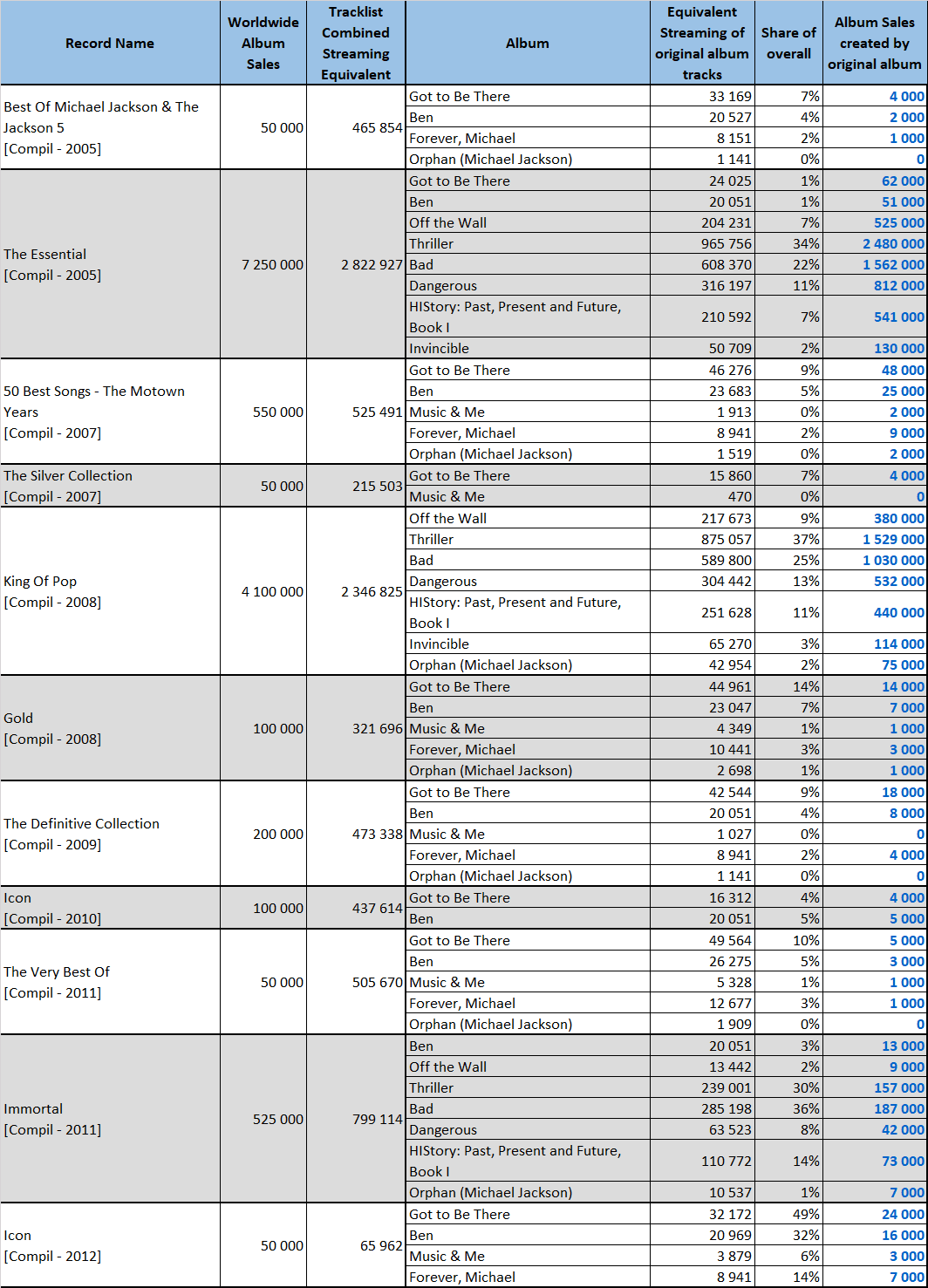
Task: Click "The Very Best Of" record cell
Action: click(110, 982)
